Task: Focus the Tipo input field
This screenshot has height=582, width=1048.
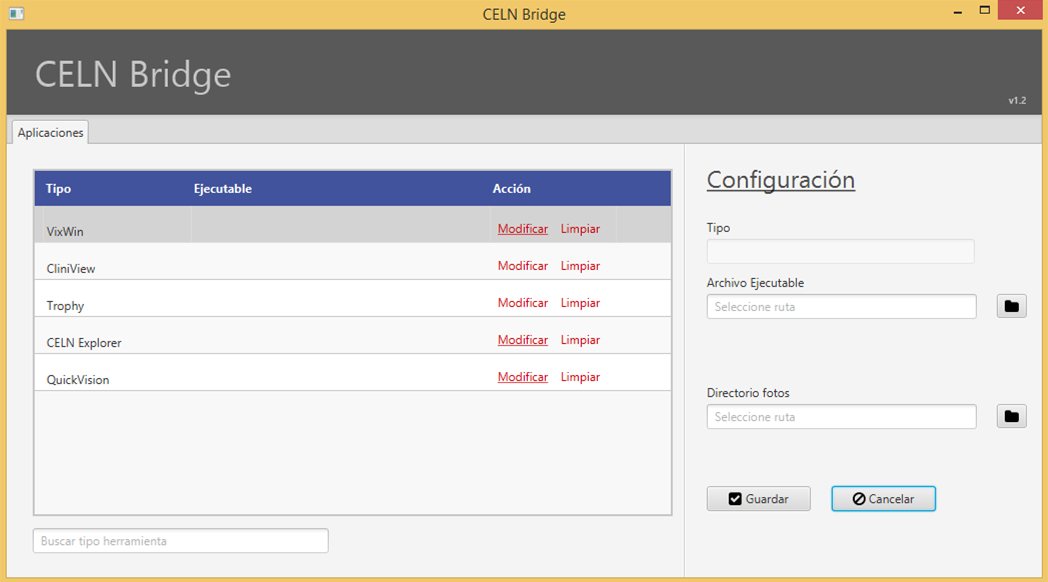Action: (x=840, y=251)
